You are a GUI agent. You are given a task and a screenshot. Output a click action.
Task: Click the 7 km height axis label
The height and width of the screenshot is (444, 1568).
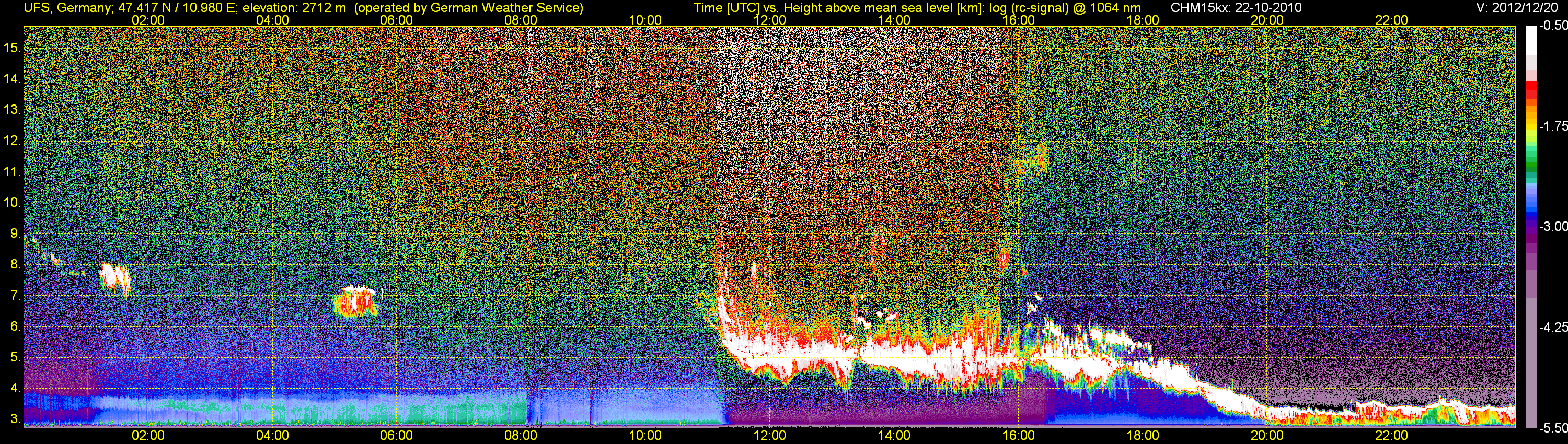click(15, 296)
